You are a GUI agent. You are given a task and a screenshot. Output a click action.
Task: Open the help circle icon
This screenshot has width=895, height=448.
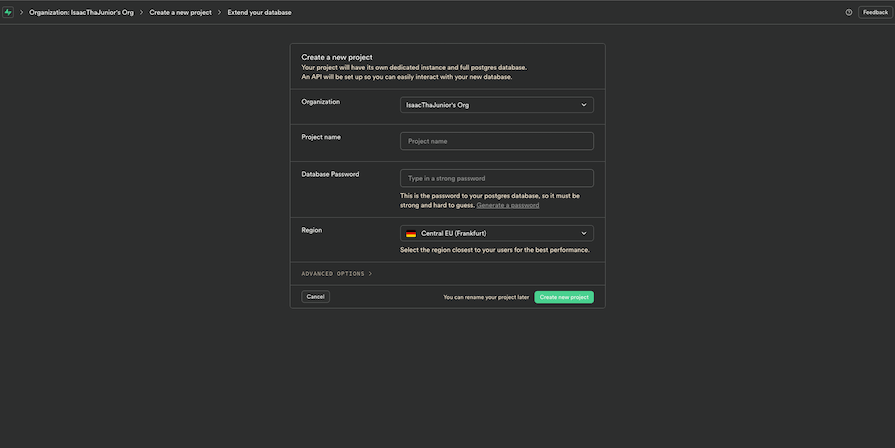pyautogui.click(x=849, y=12)
